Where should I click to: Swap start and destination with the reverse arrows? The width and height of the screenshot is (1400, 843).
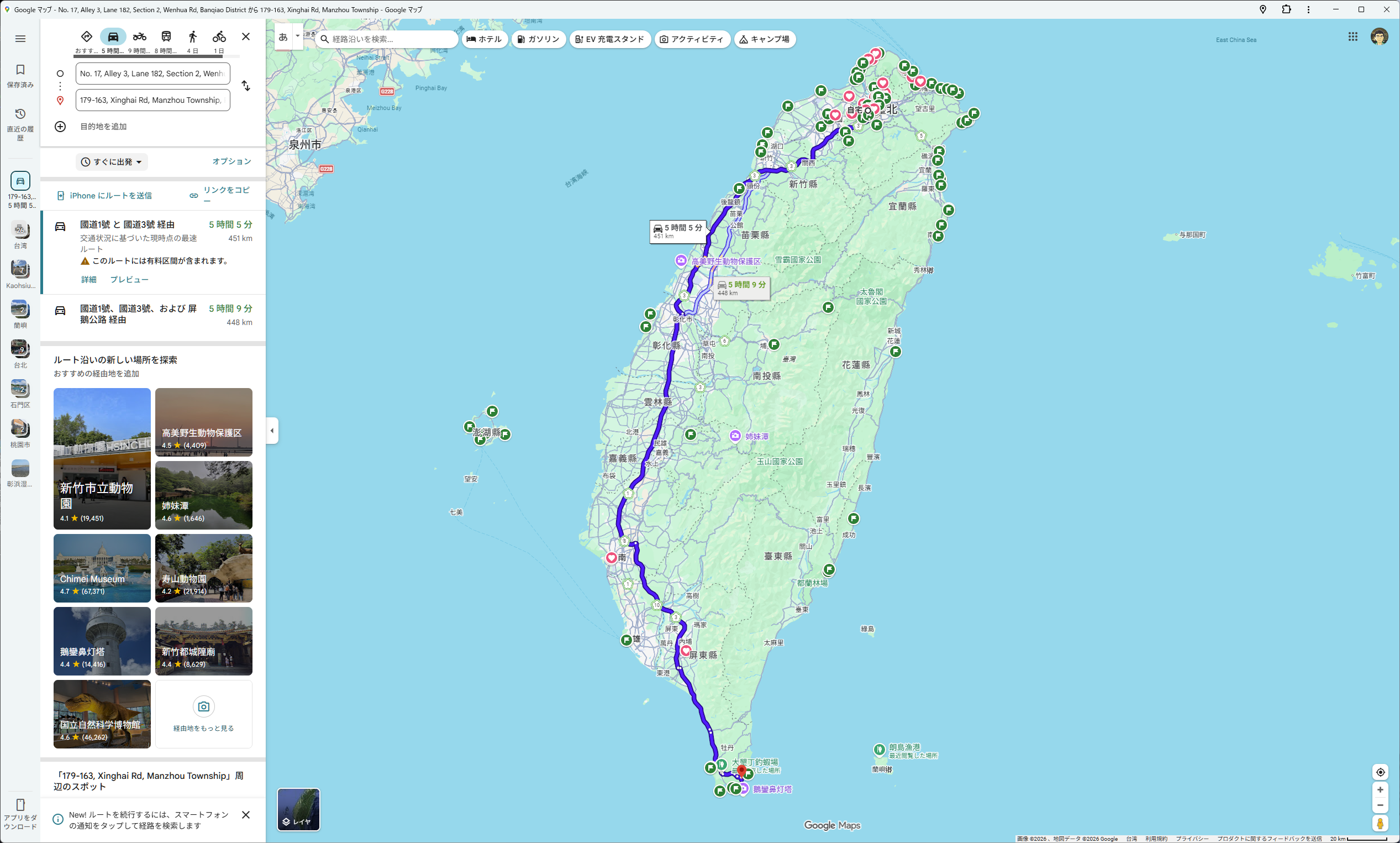pos(246,86)
